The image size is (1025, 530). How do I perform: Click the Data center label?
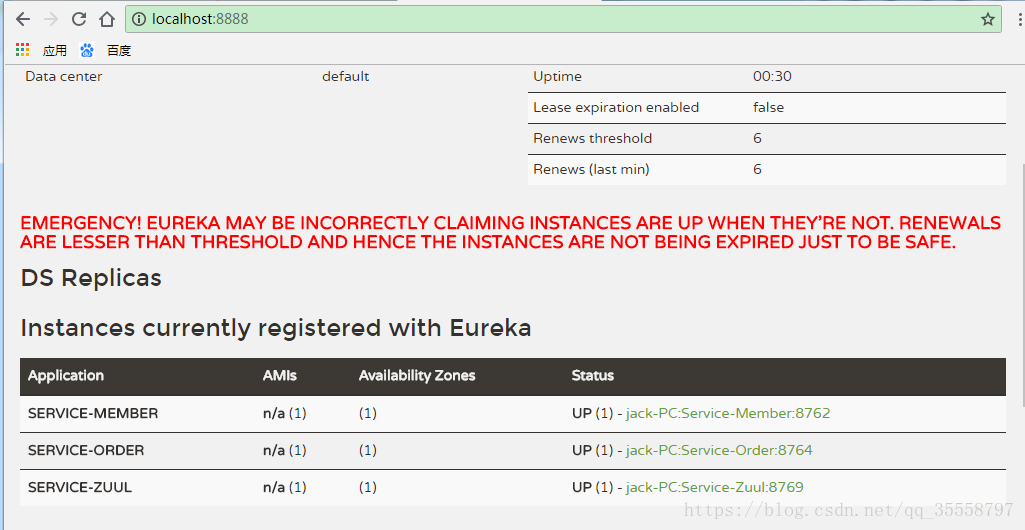[63, 76]
